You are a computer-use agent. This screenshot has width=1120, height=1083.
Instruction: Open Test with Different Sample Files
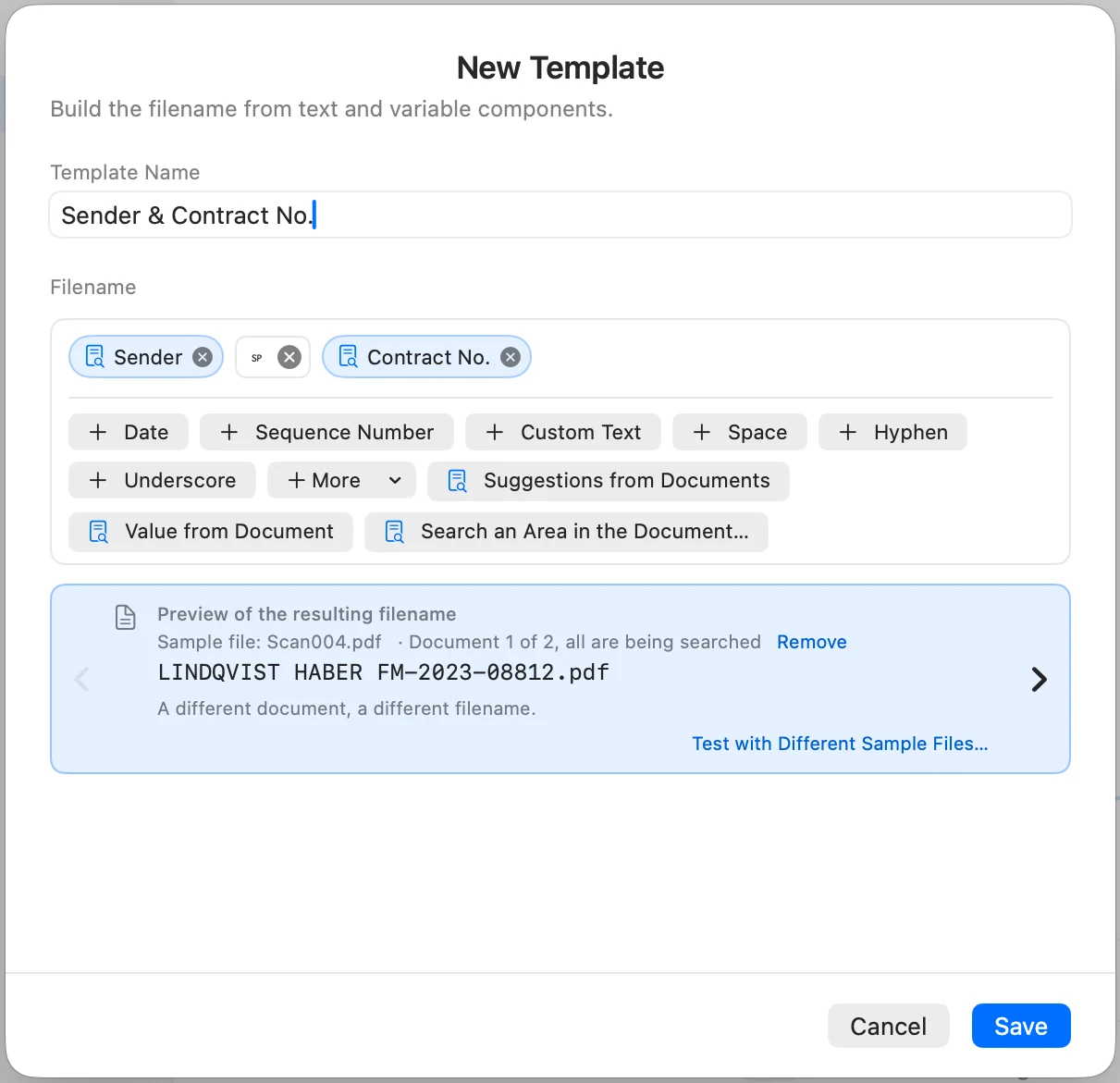tap(840, 744)
